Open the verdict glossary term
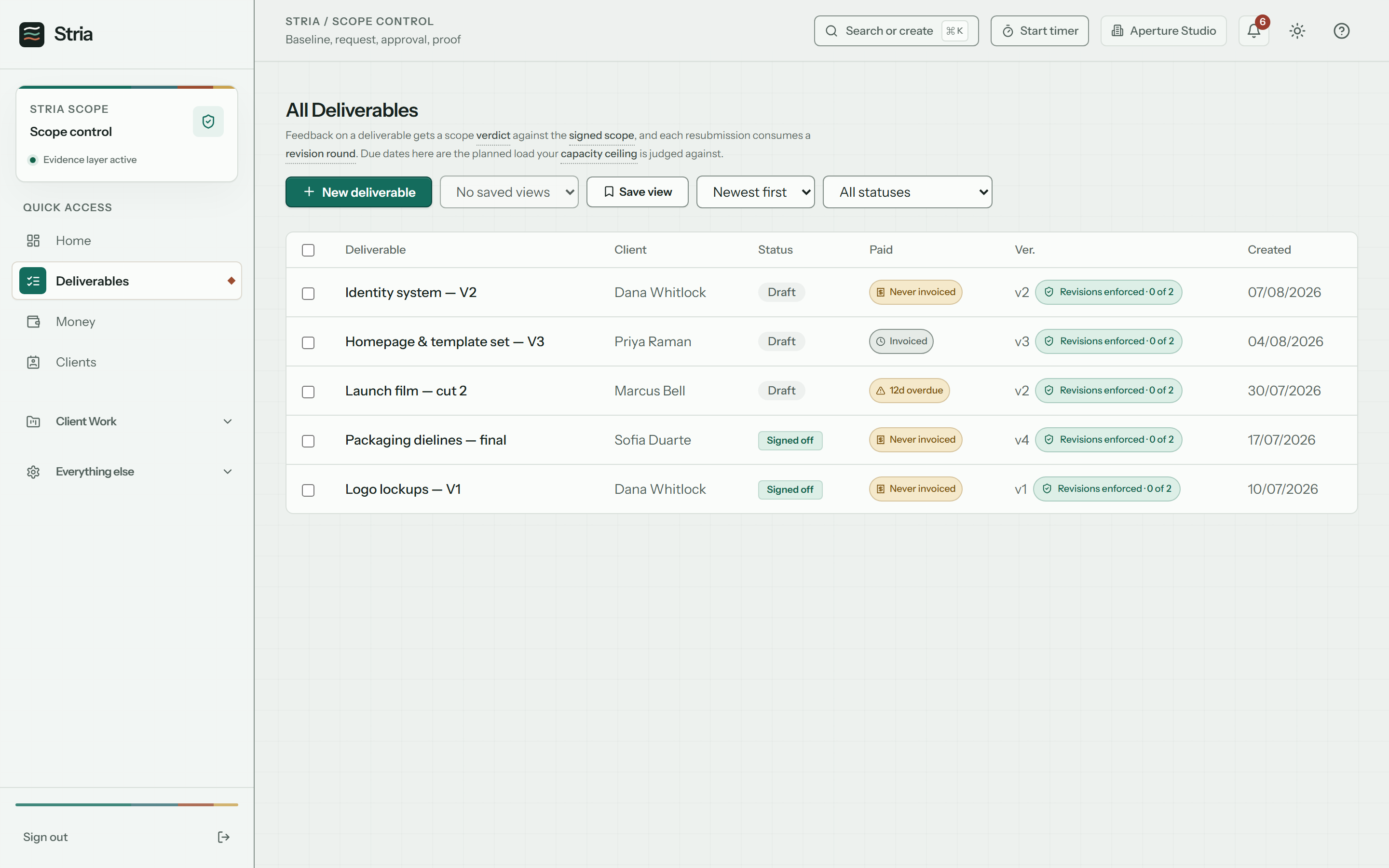This screenshot has width=1389, height=868. [x=493, y=136]
